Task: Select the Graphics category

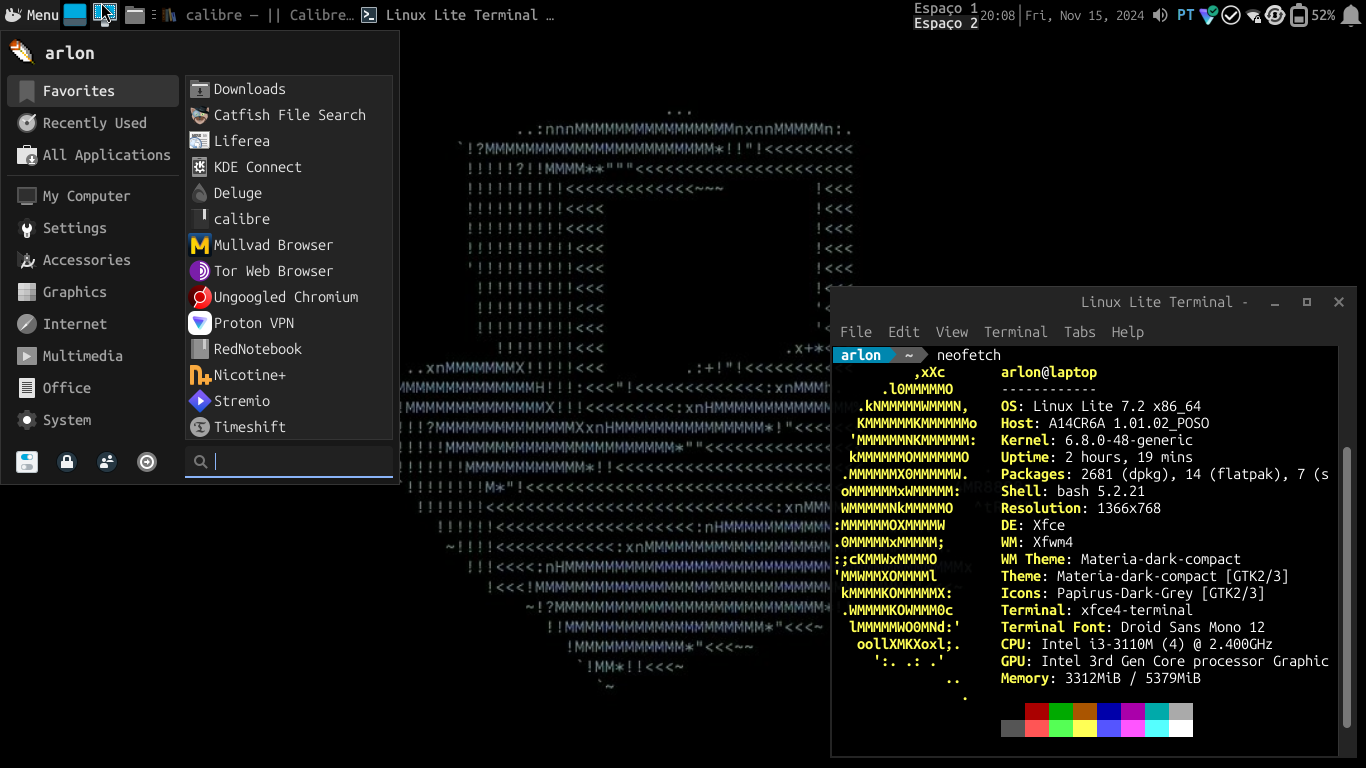Action: point(93,292)
